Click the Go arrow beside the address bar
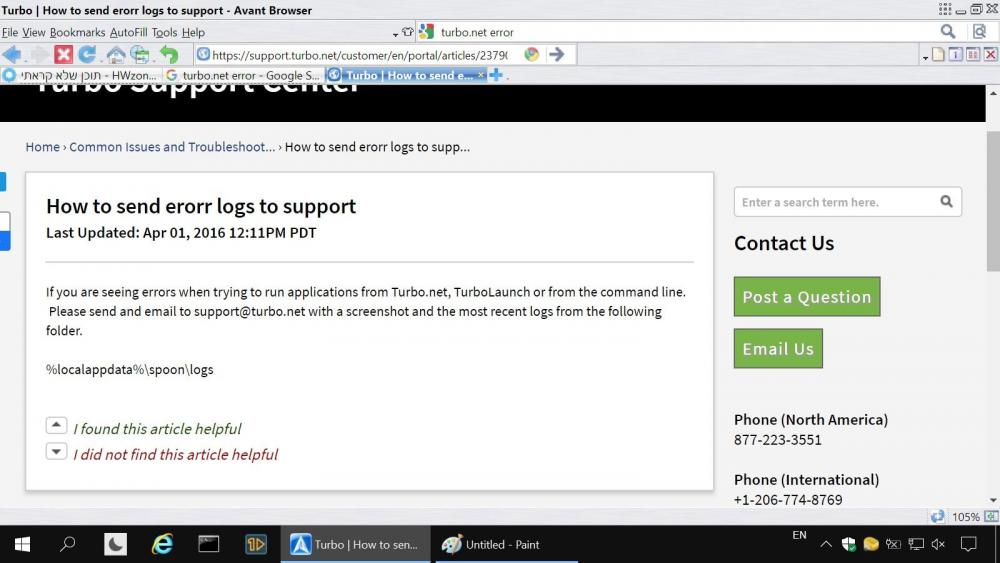 click(x=557, y=55)
